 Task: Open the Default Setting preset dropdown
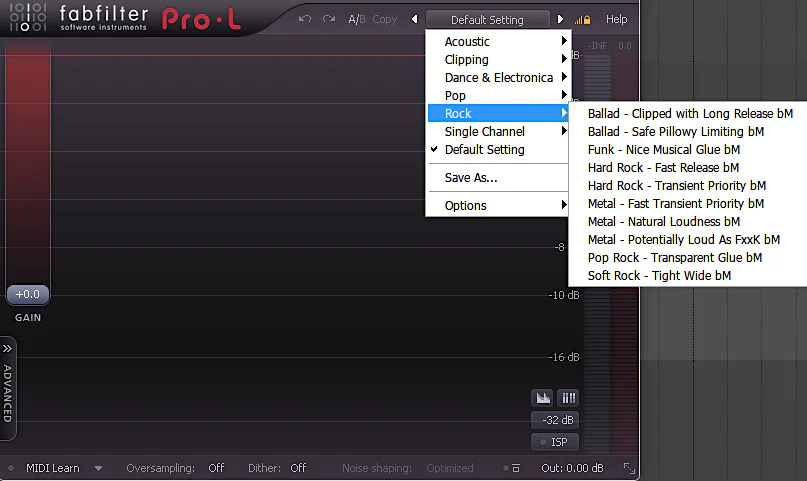click(487, 20)
